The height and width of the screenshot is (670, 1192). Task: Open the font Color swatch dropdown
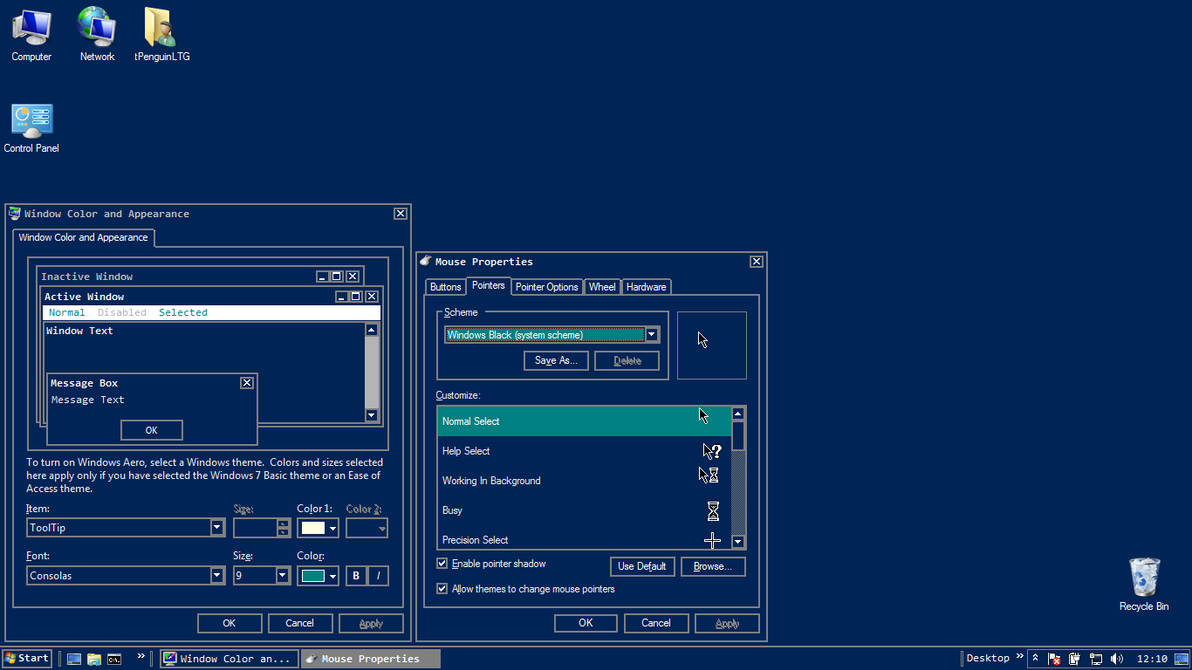331,575
